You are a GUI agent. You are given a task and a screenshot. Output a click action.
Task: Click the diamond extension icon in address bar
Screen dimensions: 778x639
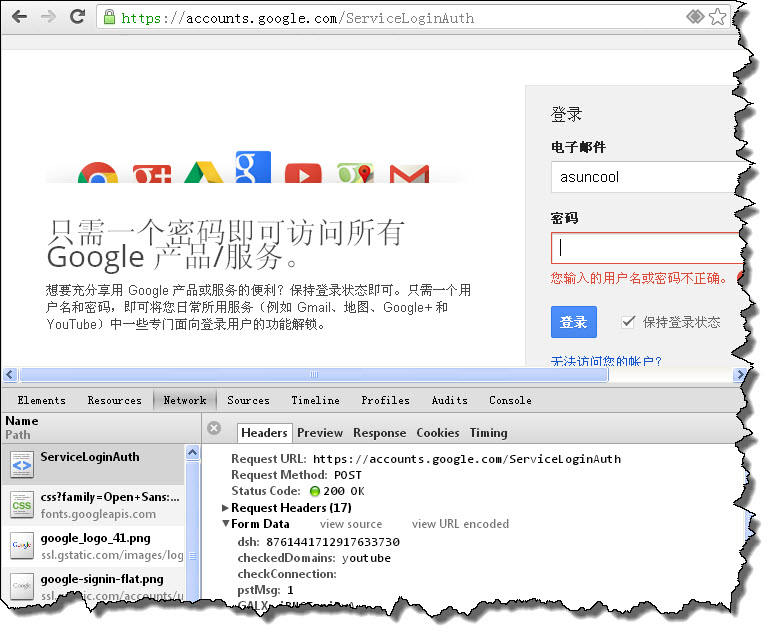pyautogui.click(x=695, y=17)
